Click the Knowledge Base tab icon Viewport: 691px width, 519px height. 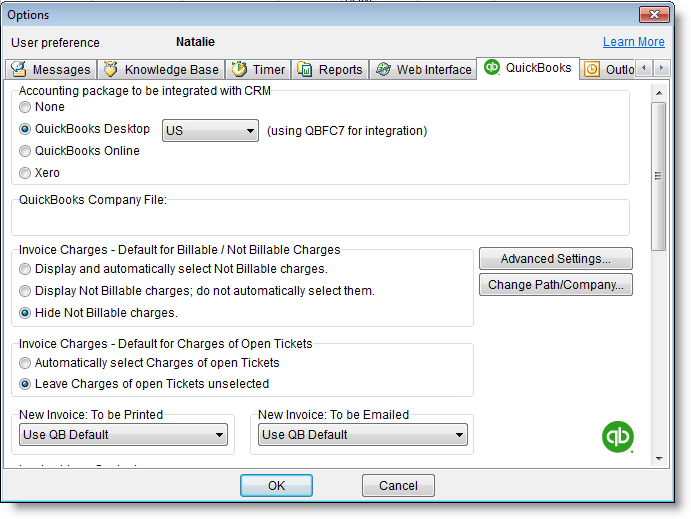click(111, 70)
